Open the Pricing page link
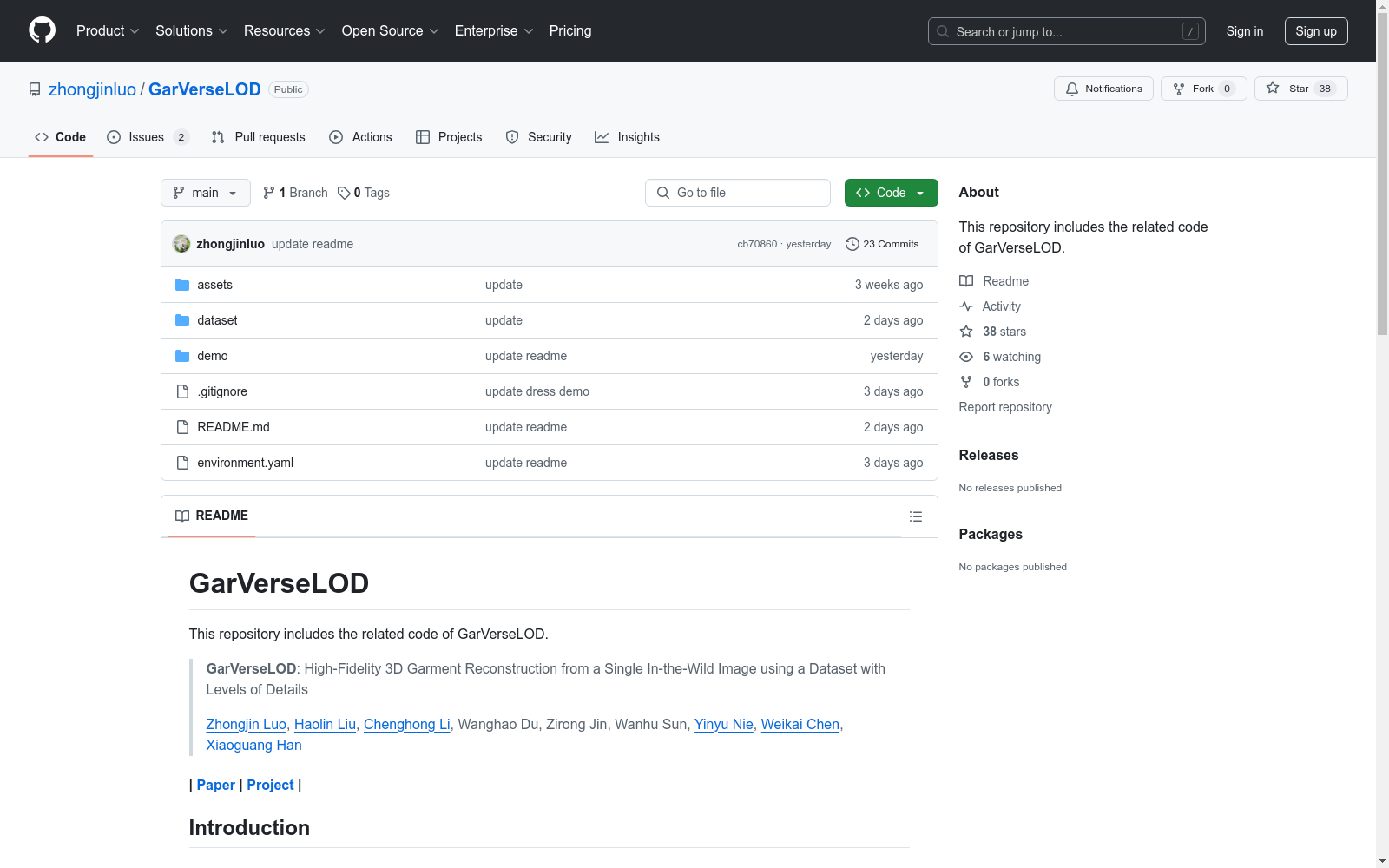This screenshot has width=1389, height=868. 570,31
